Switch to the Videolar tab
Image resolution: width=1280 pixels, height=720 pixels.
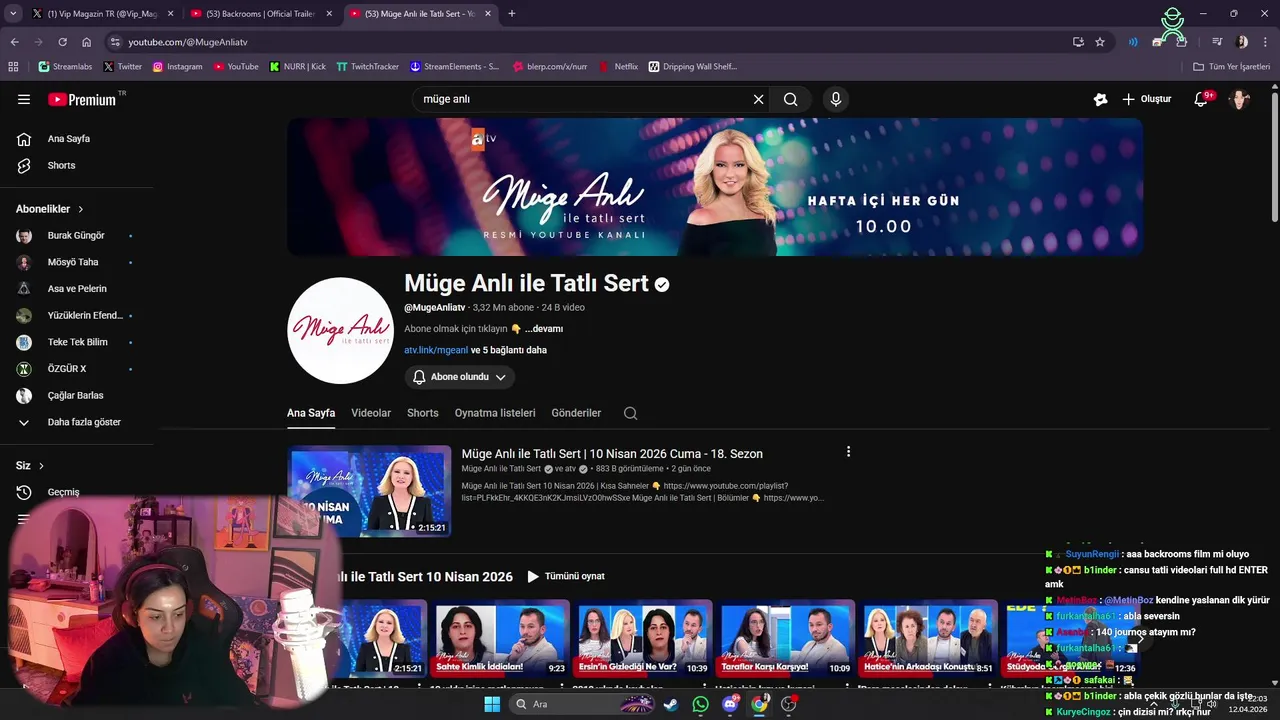tap(371, 413)
